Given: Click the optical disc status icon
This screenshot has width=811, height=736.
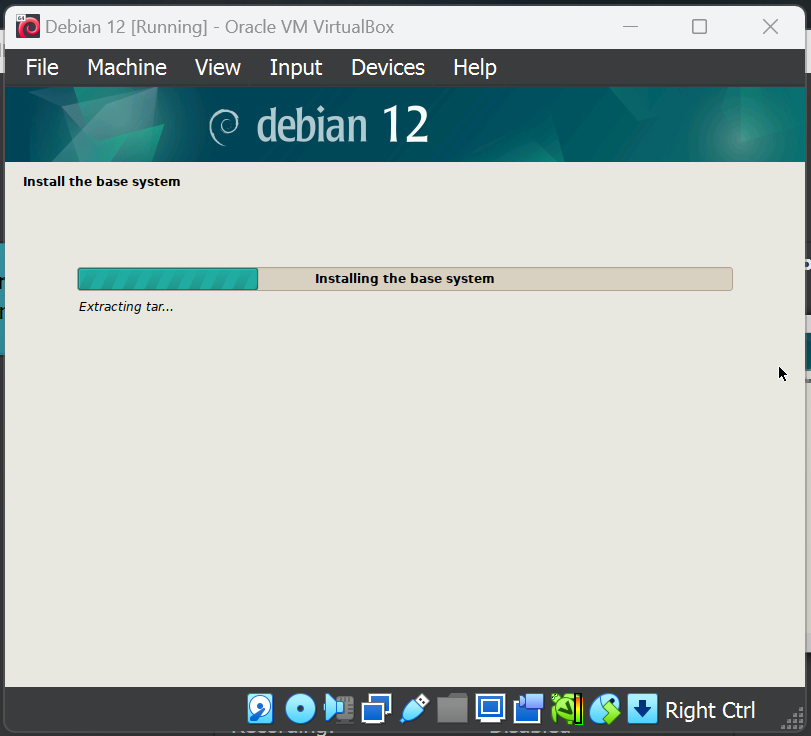Looking at the screenshot, I should tap(300, 708).
